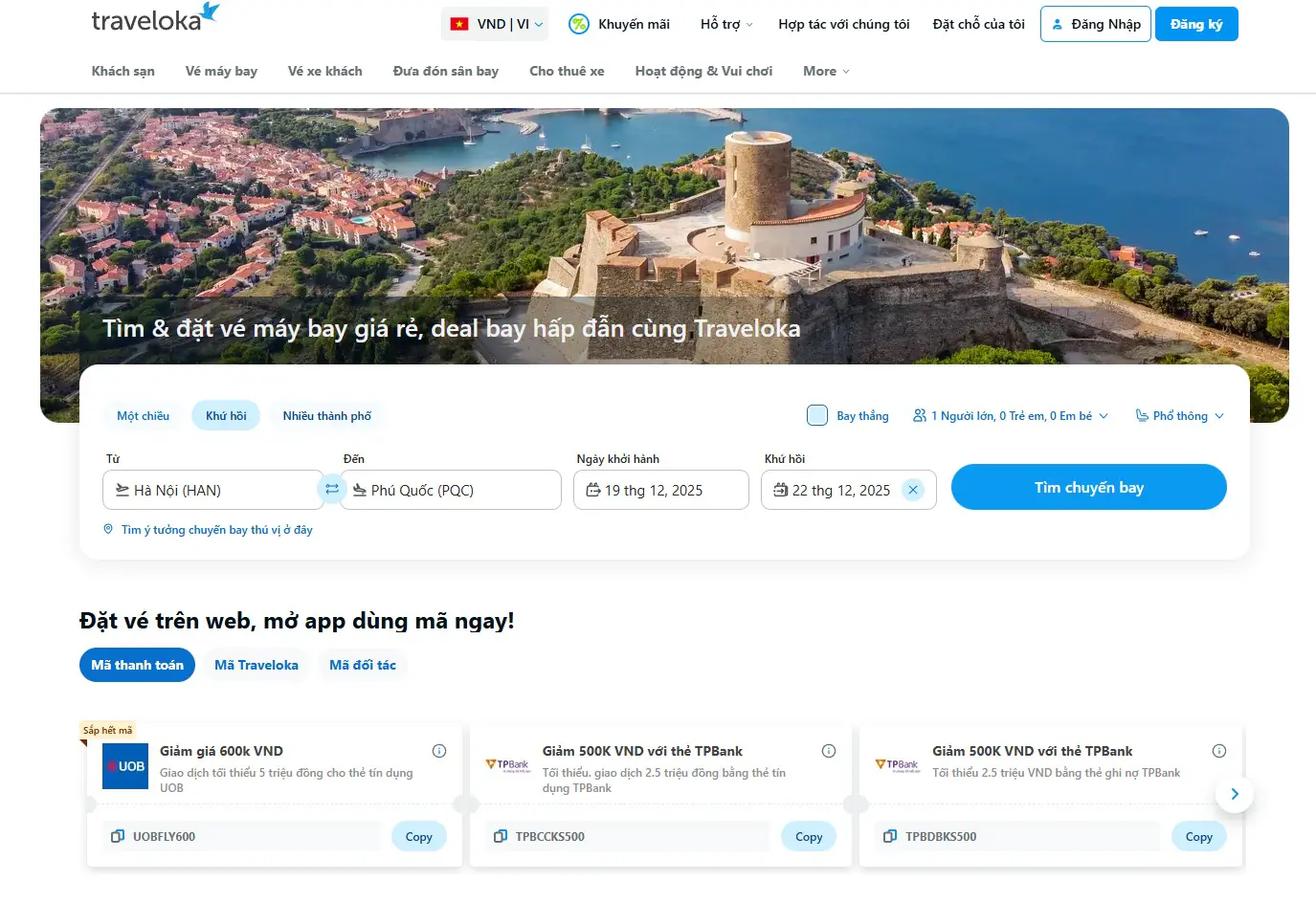Open info for TPBank debit card promo
Image resolution: width=1316 pixels, height=903 pixels.
coord(1218,751)
